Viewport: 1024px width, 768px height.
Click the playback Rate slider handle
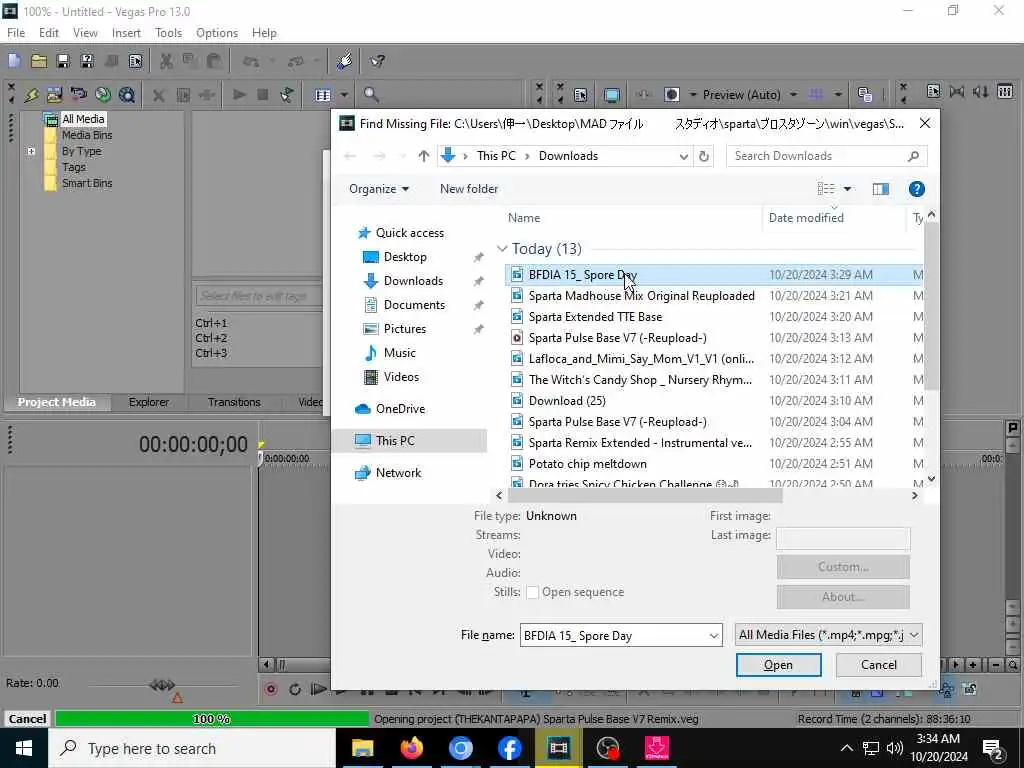tap(162, 684)
